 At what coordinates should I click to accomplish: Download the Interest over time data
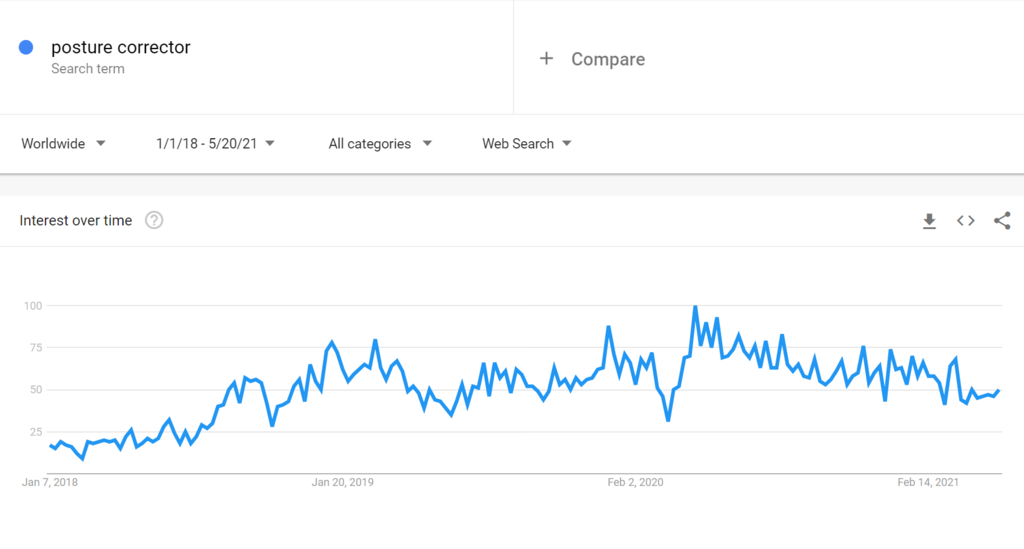929,221
